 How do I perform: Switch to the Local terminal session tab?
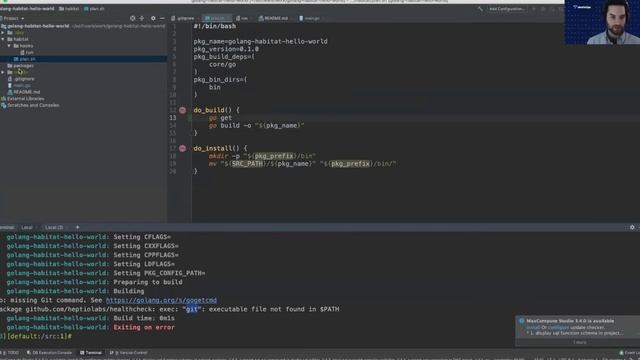click(x=27, y=227)
